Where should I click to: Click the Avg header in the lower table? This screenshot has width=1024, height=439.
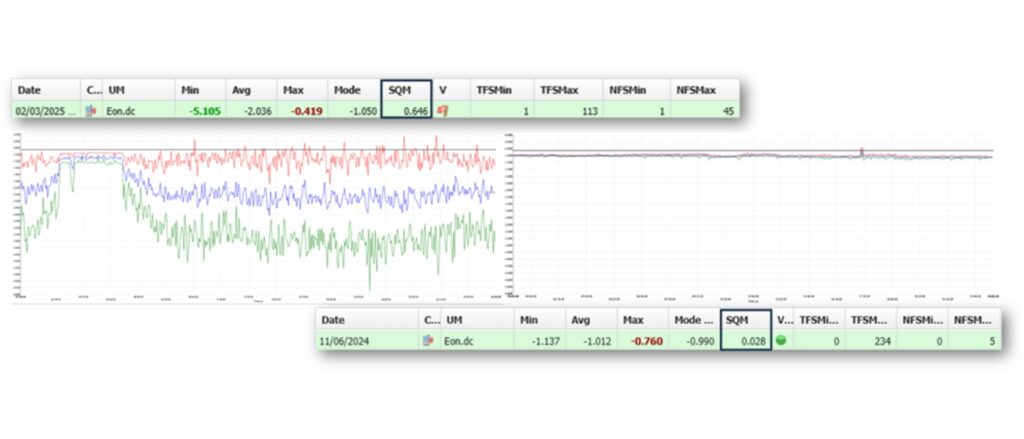581,320
